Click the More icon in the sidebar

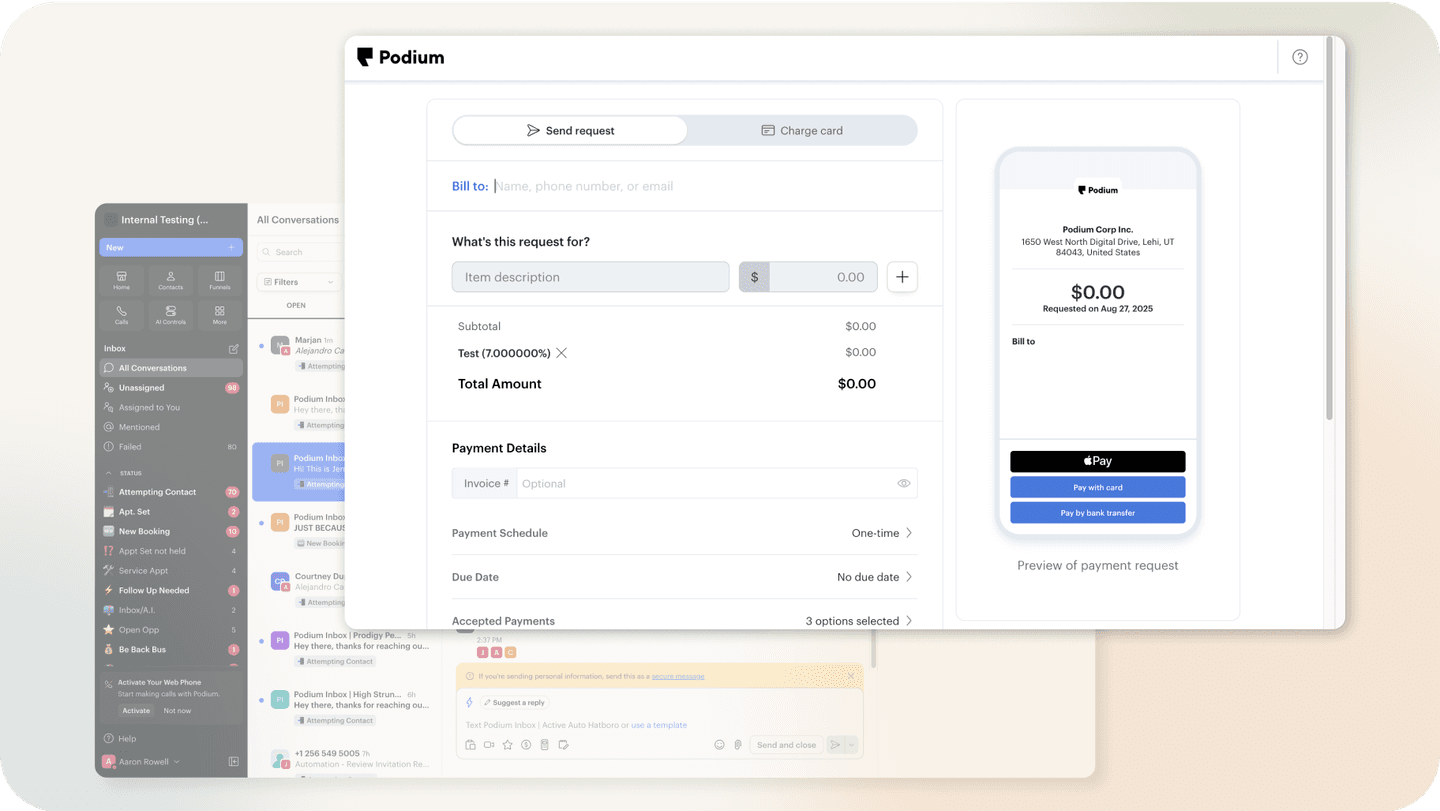pos(219,315)
